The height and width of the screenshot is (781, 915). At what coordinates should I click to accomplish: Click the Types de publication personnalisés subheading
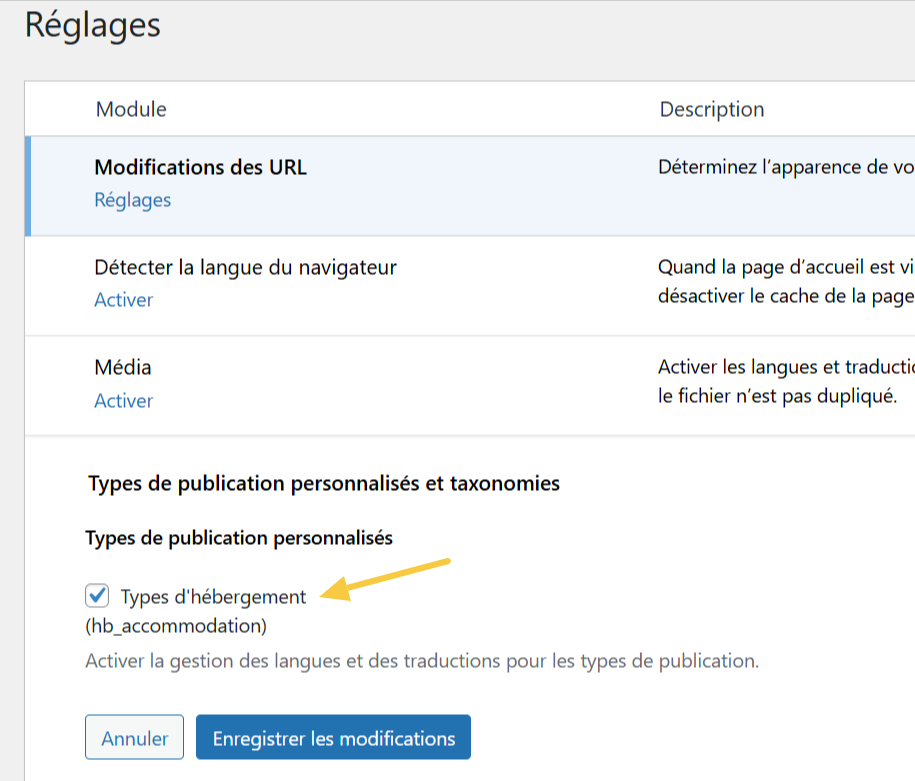(x=239, y=538)
